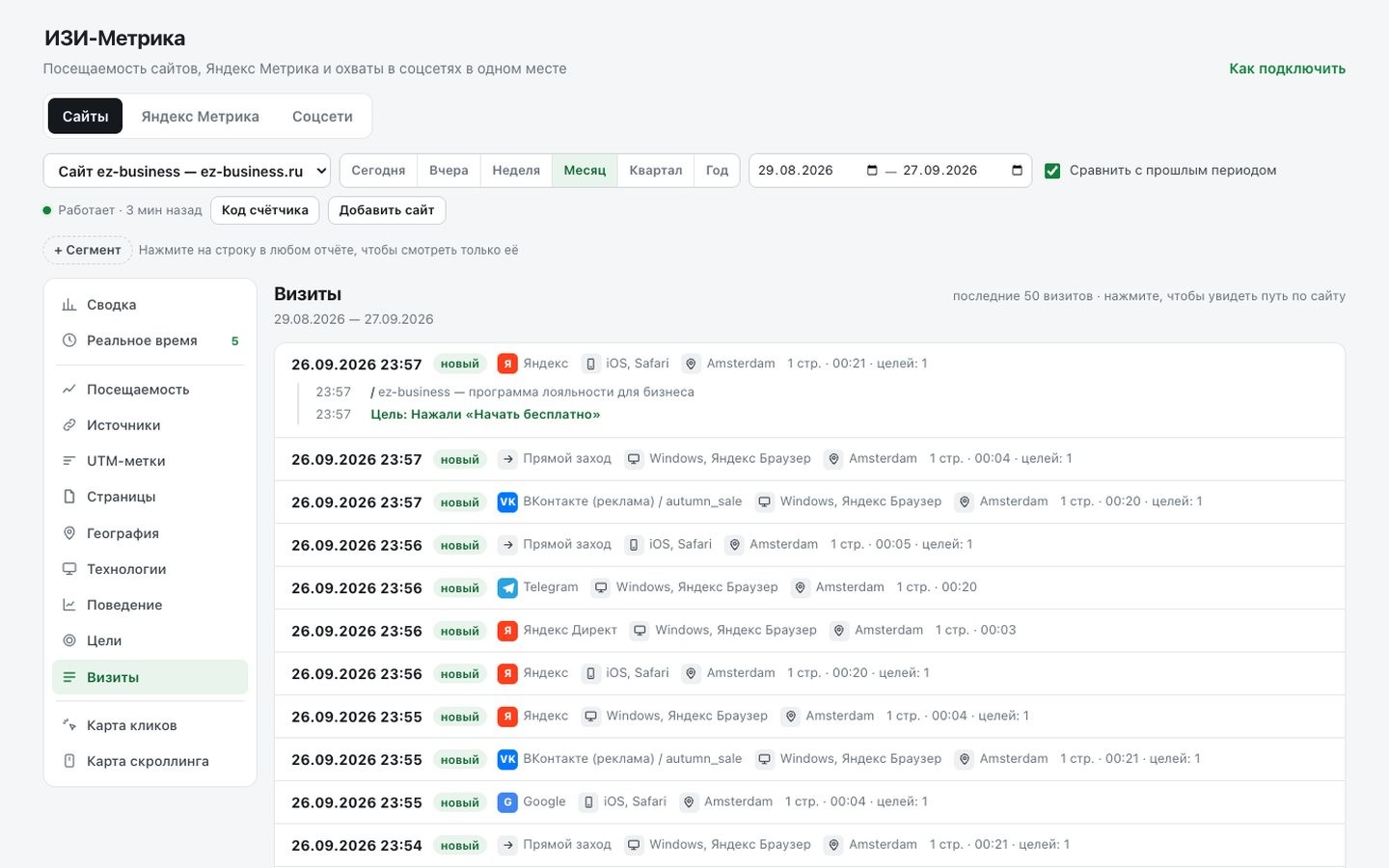Click the Цели target icon
Viewport: 1389px width, 868px height.
tap(69, 640)
